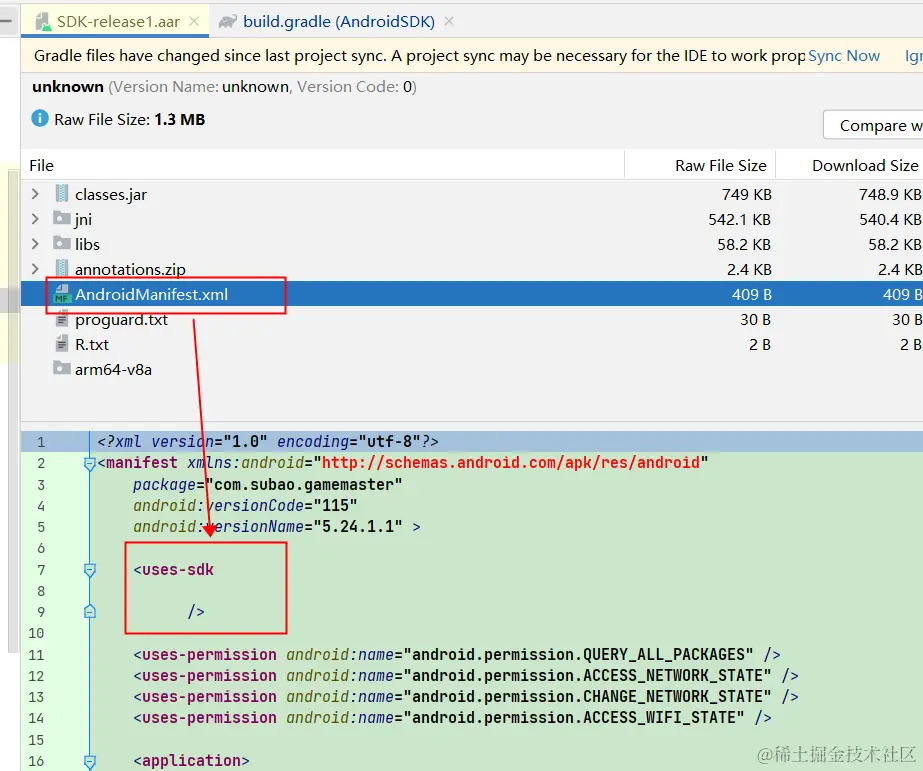Image resolution: width=923 pixels, height=771 pixels.
Task: Click the jni folder icon
Action: pos(61,218)
